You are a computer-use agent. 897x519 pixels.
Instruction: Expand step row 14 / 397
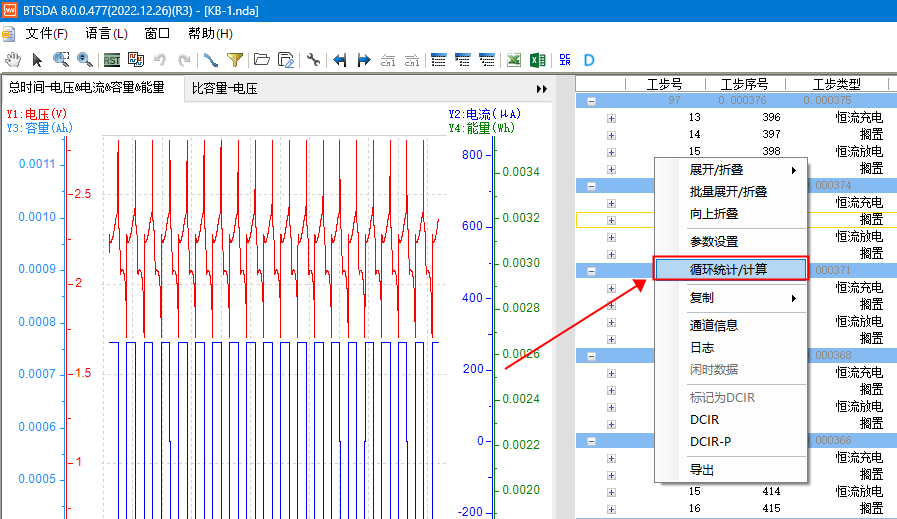pos(612,136)
